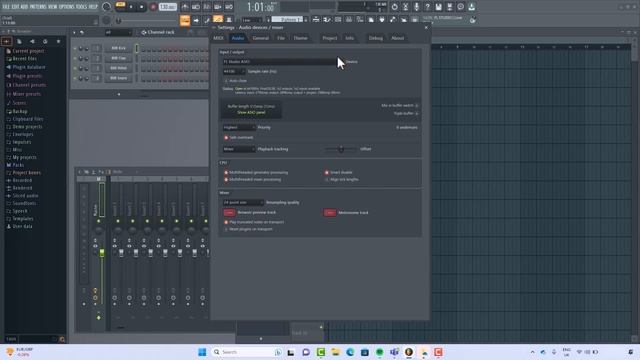The image size is (640, 360).
Task: Open the Device dropdown showing FL Studio ASIO
Action: [280, 62]
